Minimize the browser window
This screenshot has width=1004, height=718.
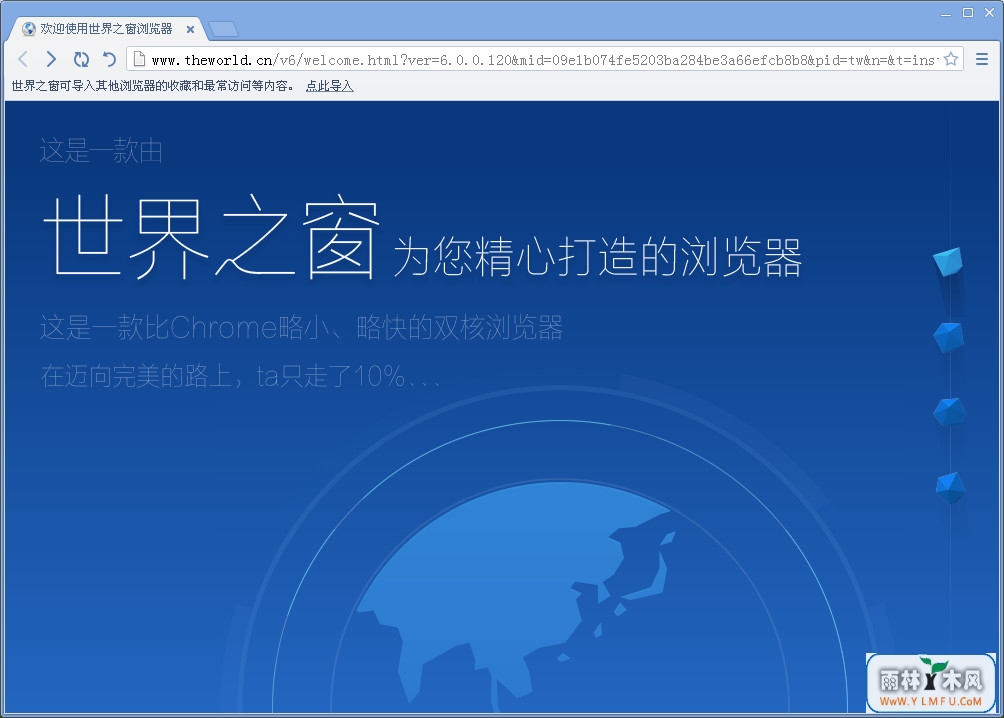click(x=946, y=13)
